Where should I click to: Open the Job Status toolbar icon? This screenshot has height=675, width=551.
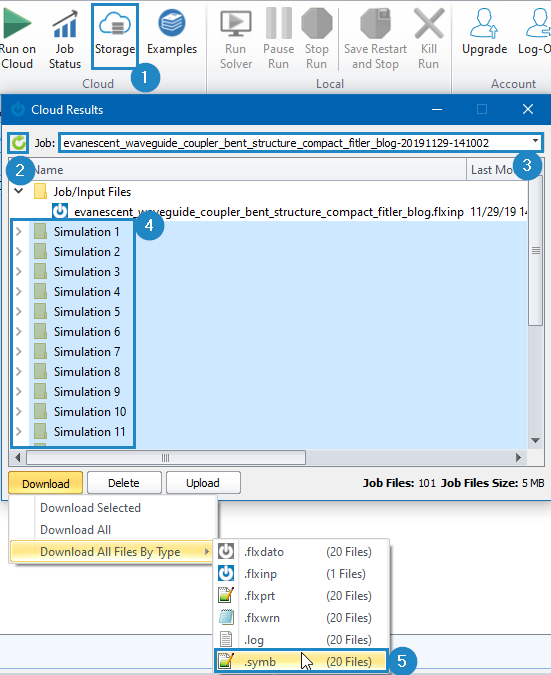click(x=65, y=24)
